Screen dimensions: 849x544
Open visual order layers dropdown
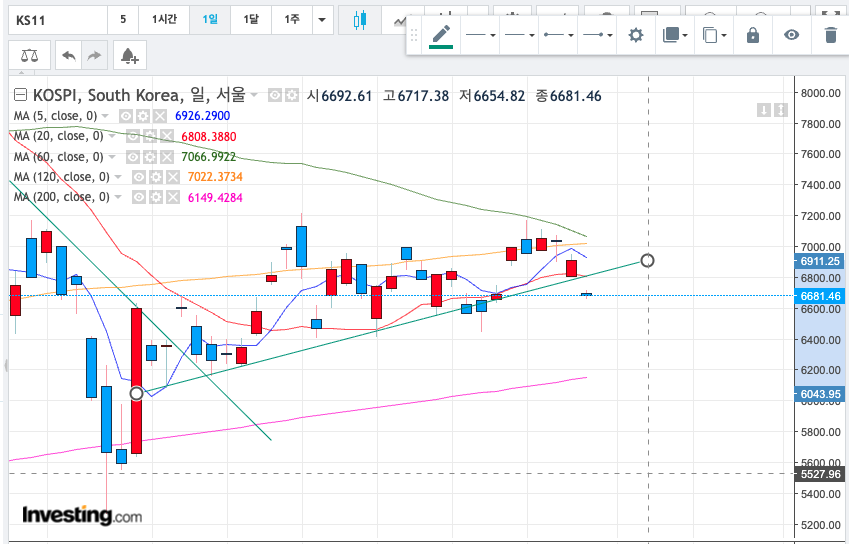[675, 36]
